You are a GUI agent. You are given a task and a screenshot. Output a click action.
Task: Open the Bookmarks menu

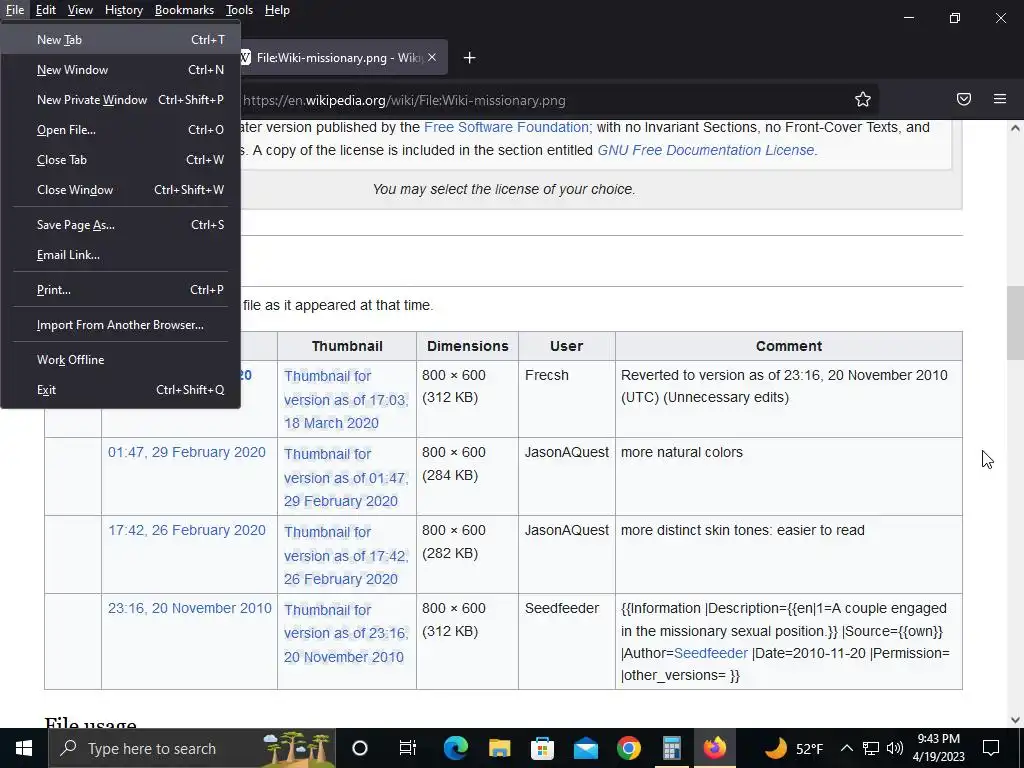click(x=184, y=10)
